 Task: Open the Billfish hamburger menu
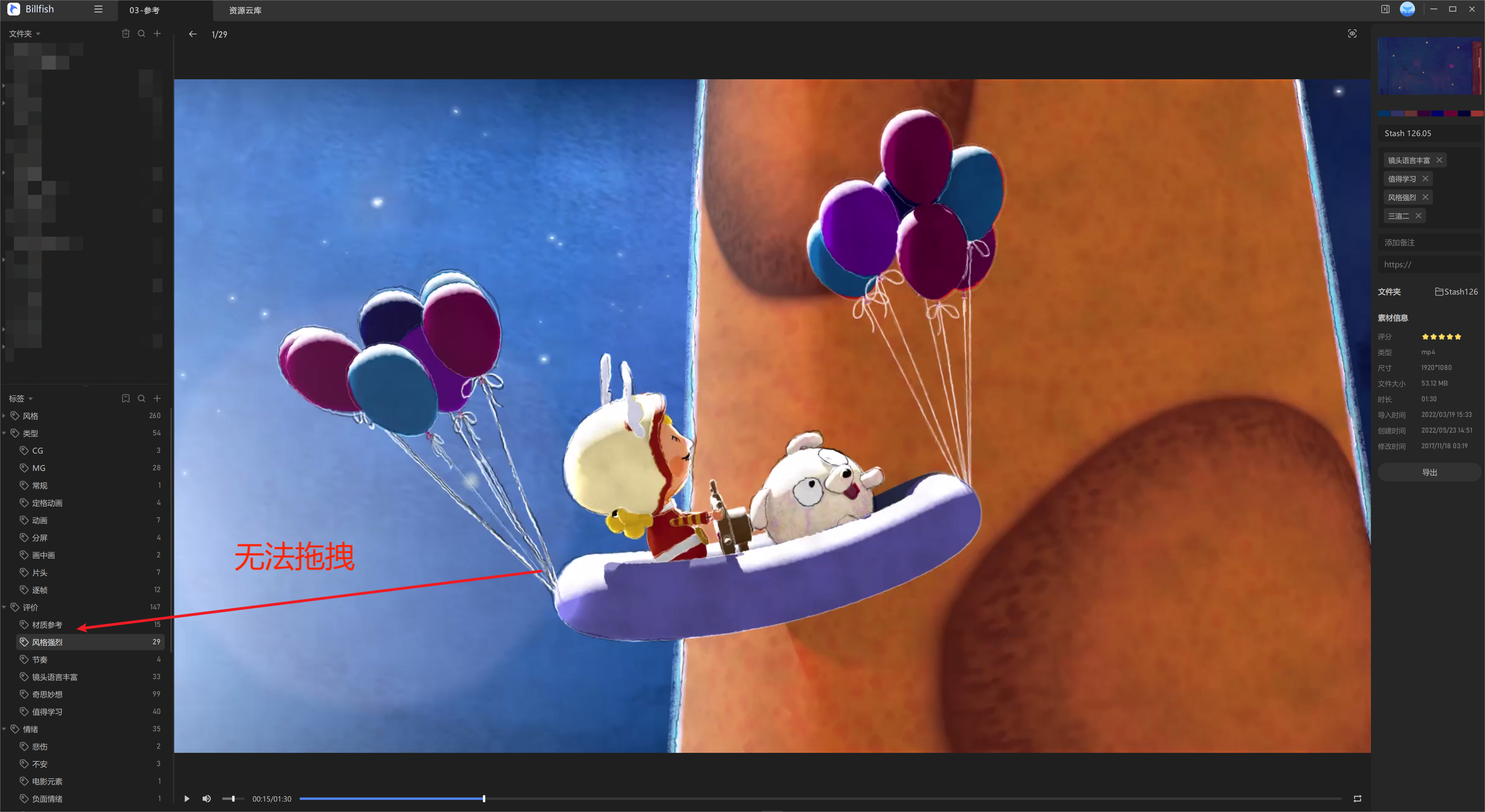[x=99, y=9]
